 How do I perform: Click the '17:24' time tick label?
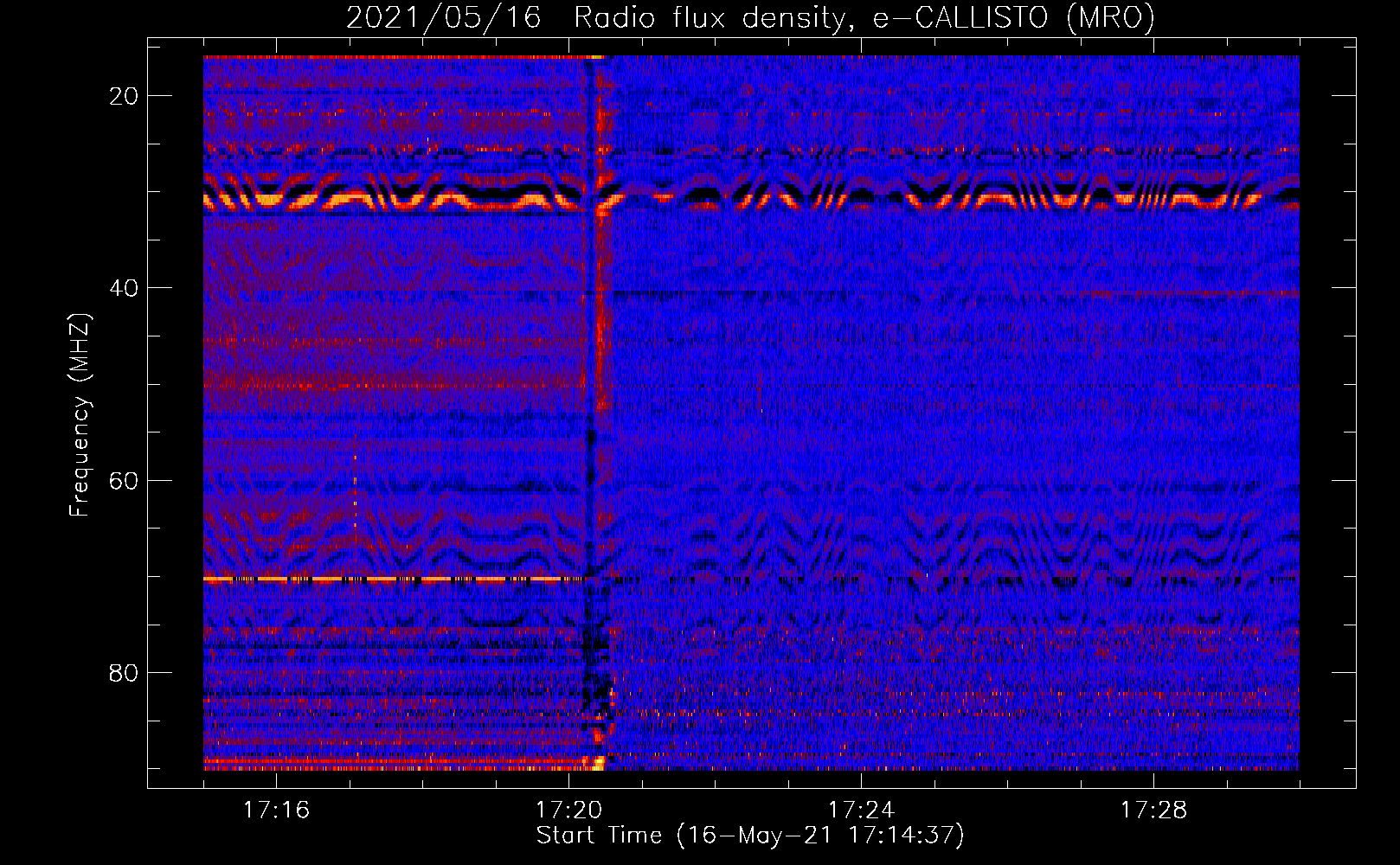[x=861, y=810]
